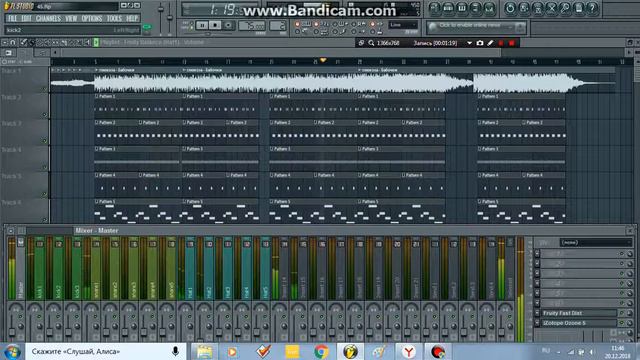This screenshot has height=360, width=640.
Task: Select the Bandicam pencil drawing icon
Action: (x=490, y=43)
